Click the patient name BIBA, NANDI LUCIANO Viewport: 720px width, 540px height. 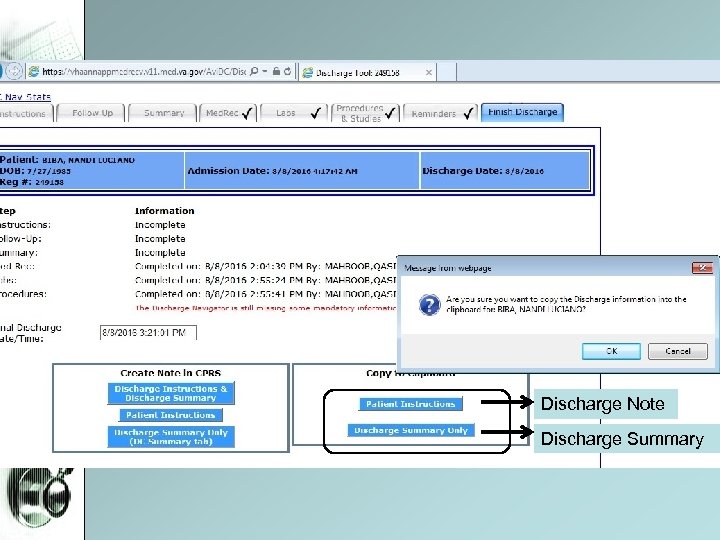click(89, 160)
